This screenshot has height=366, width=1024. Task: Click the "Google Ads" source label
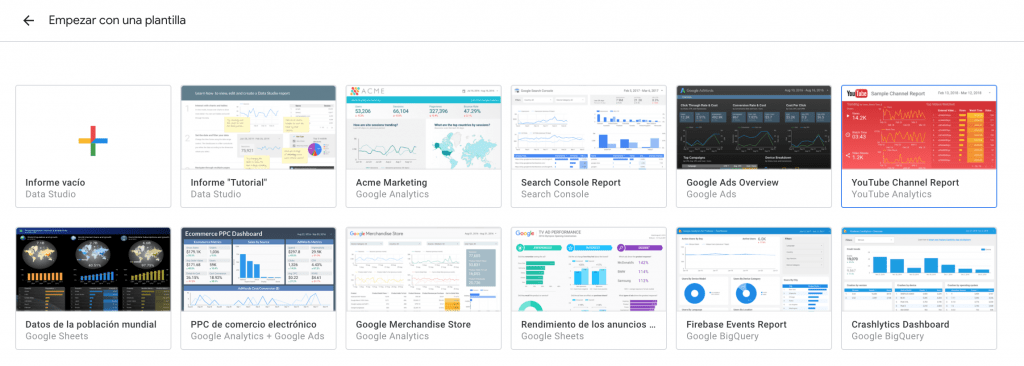(x=711, y=194)
